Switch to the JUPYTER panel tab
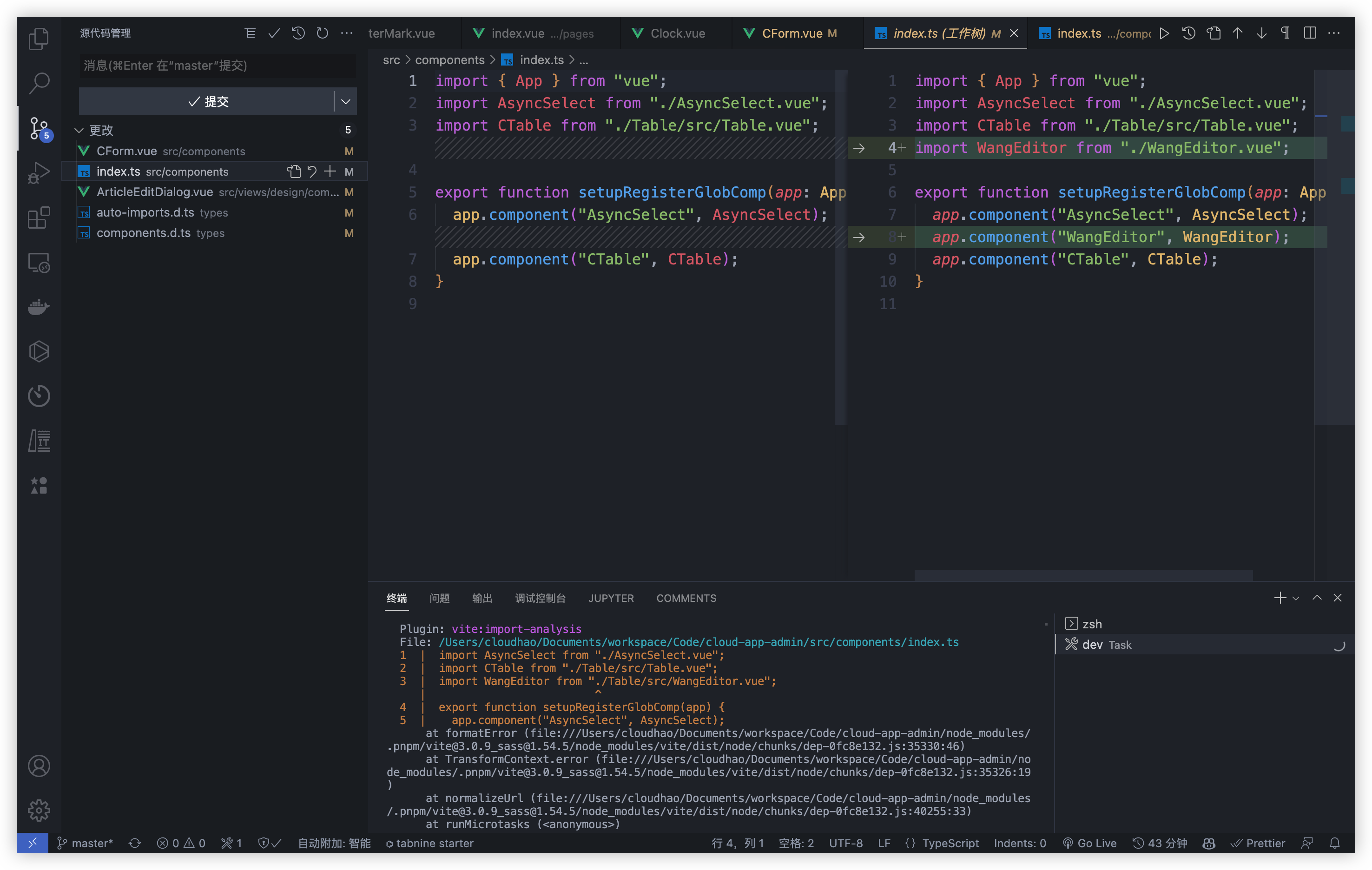The height and width of the screenshot is (870, 1372). point(611,598)
